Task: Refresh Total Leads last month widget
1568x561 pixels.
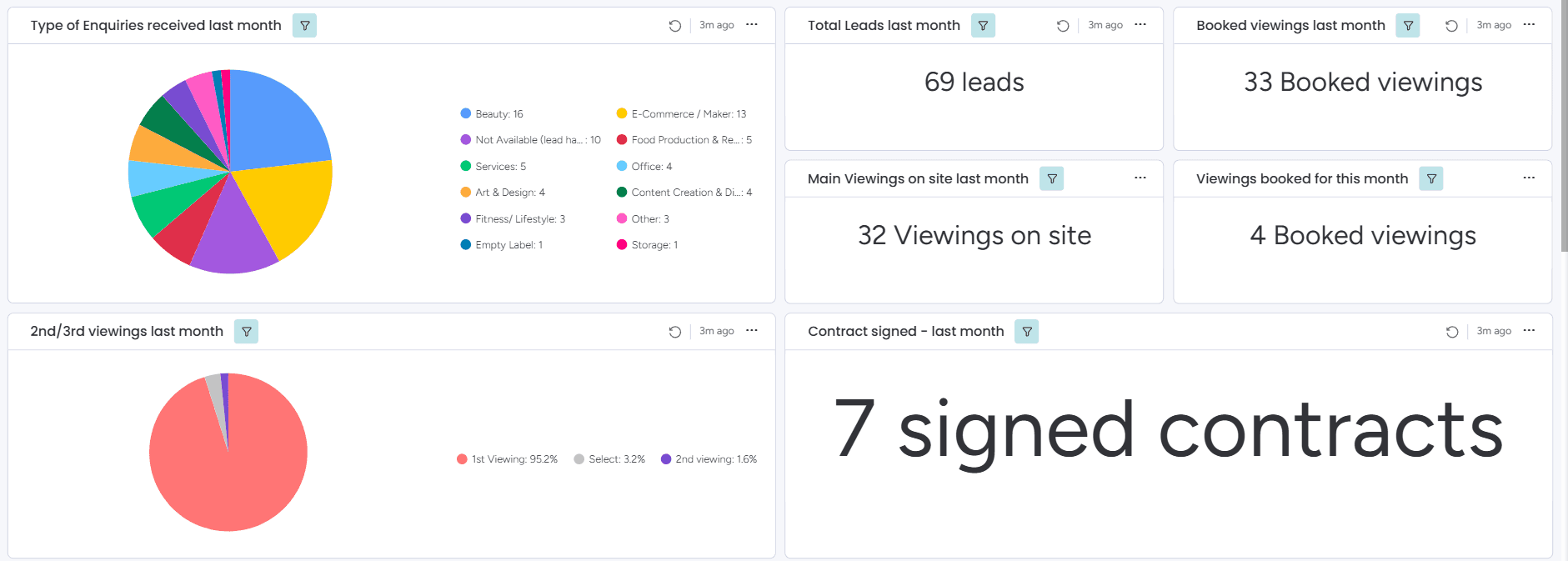Action: click(1063, 26)
